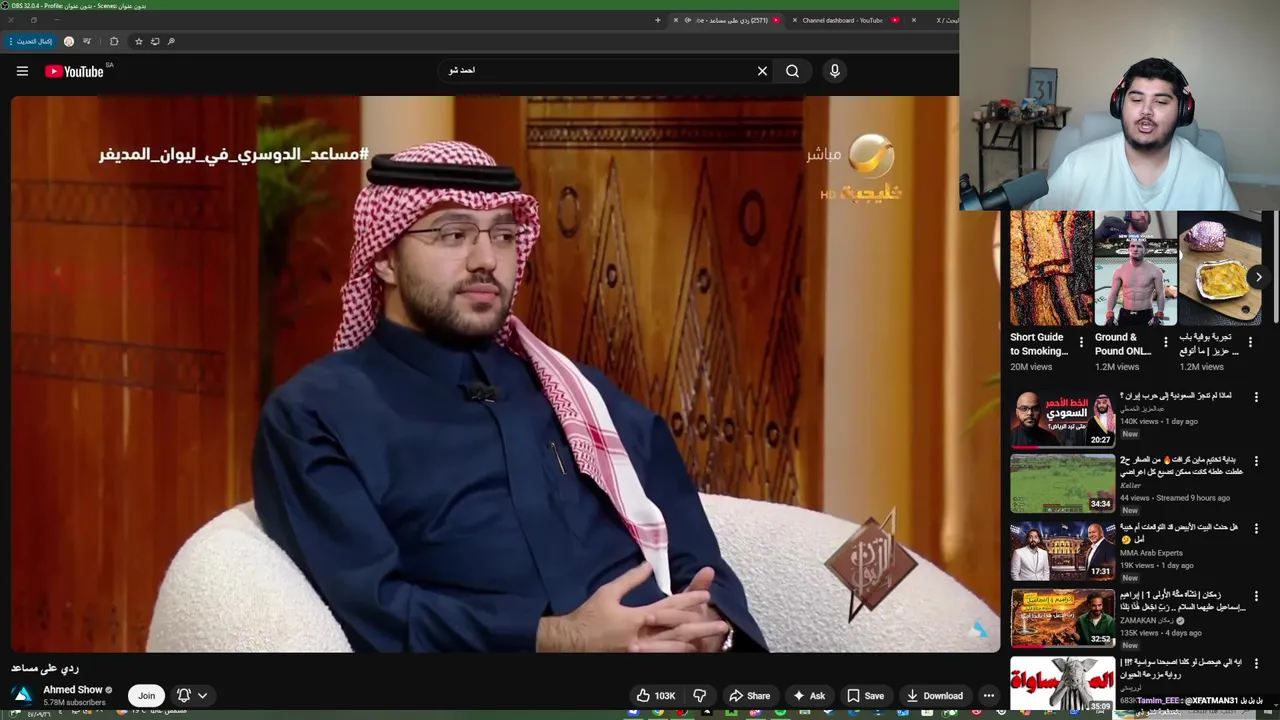
Task: Dislike the current video
Action: [x=700, y=696]
